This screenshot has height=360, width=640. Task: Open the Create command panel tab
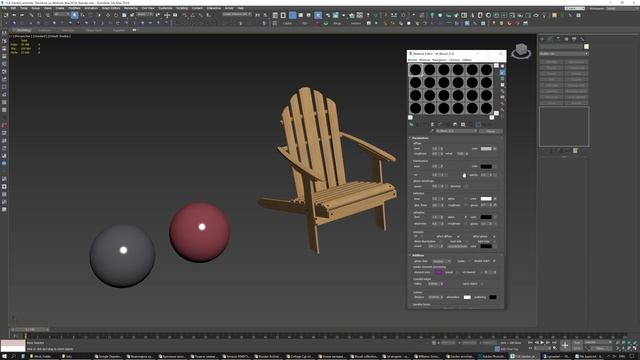pyautogui.click(x=542, y=39)
